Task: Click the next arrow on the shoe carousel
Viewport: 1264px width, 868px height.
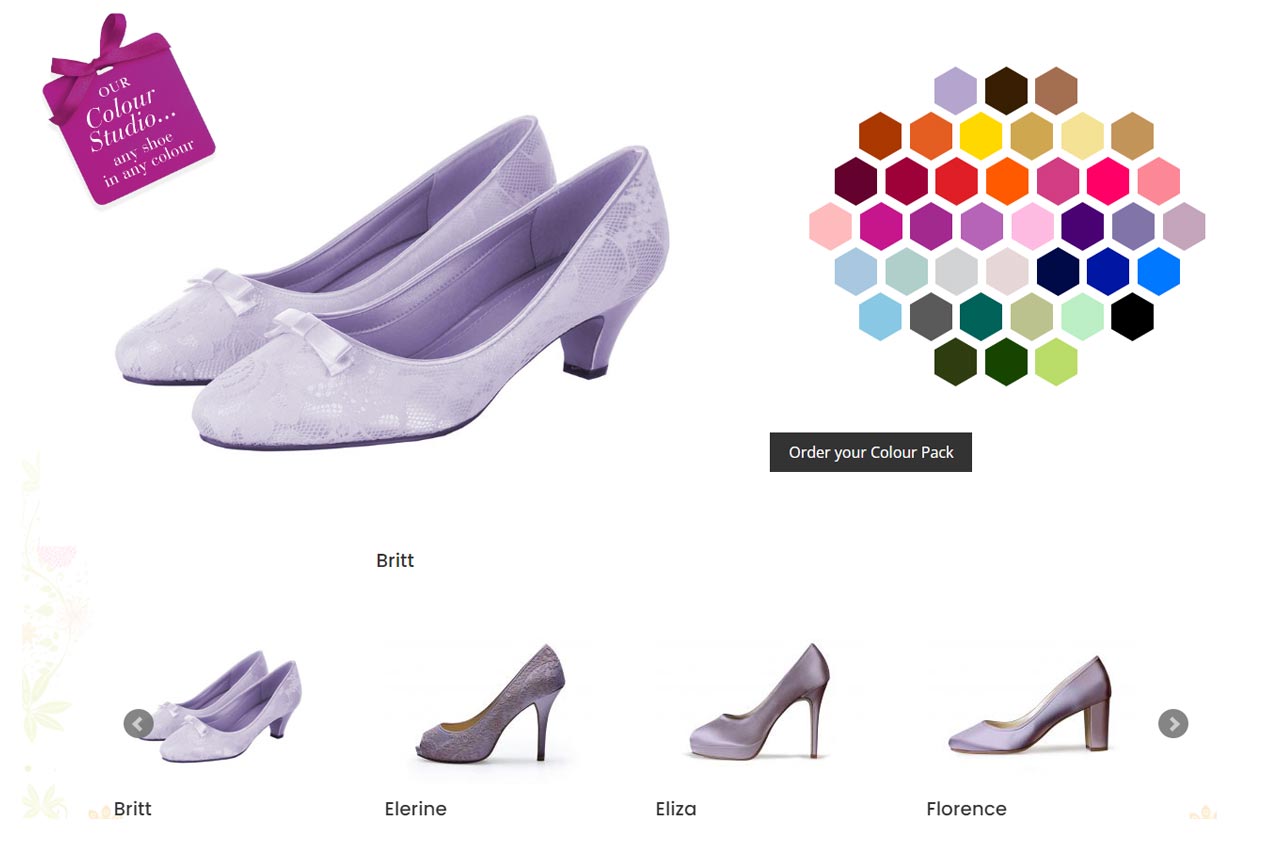Action: point(1173,723)
